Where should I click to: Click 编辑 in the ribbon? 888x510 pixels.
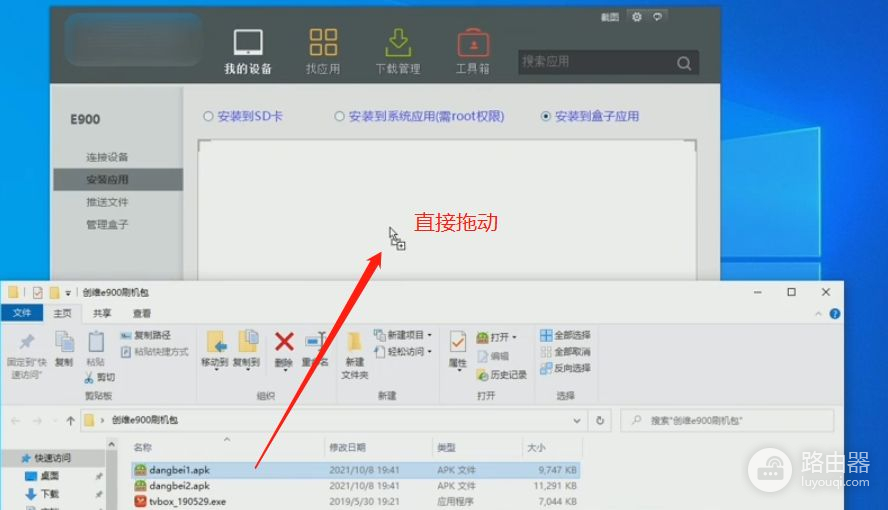(x=493, y=356)
